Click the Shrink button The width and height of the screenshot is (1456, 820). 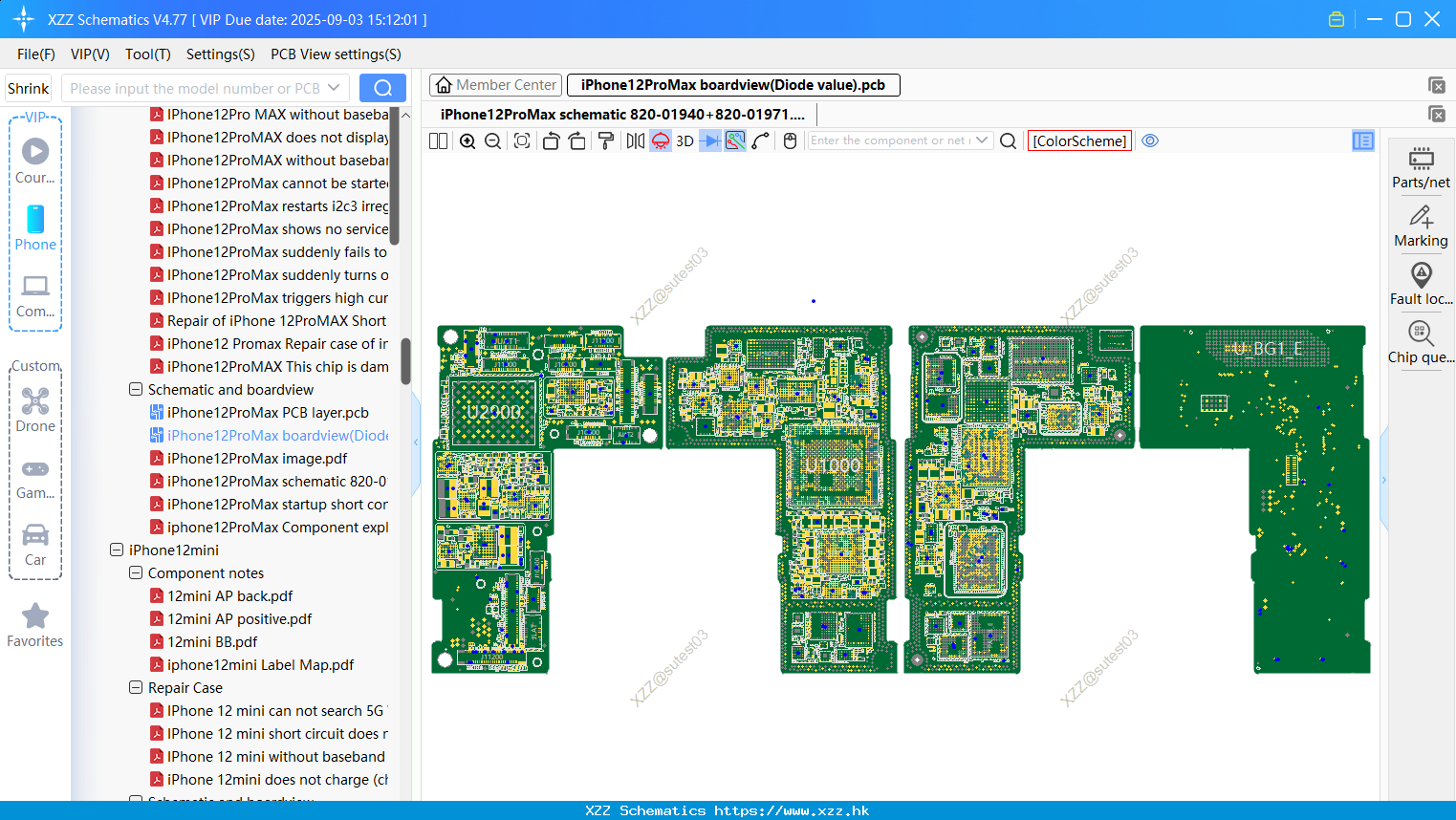(28, 88)
